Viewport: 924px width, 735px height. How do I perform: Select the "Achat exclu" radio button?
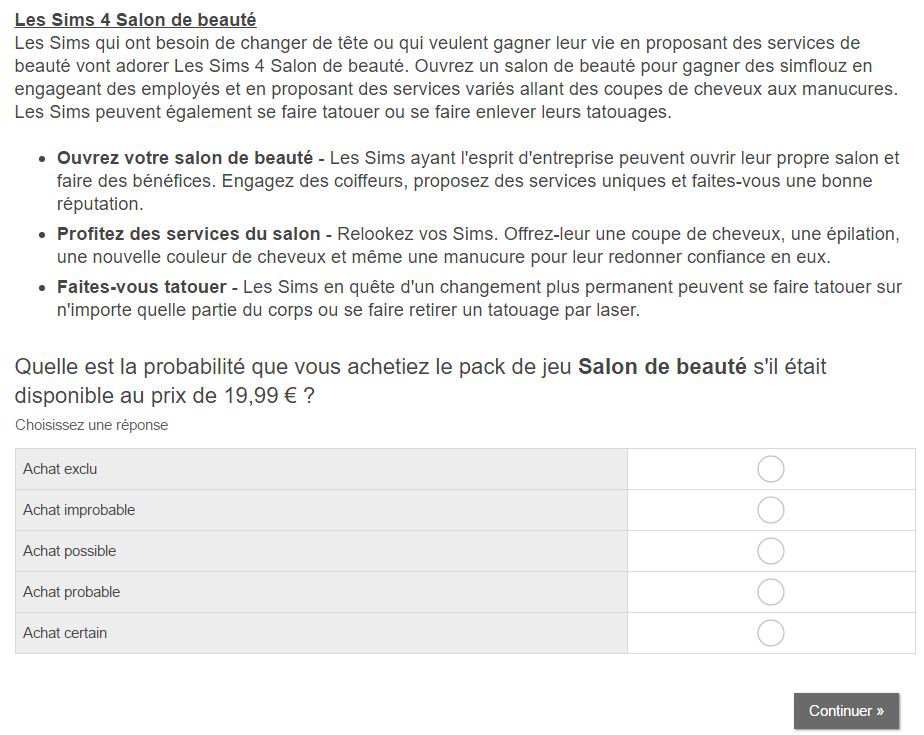pos(770,469)
